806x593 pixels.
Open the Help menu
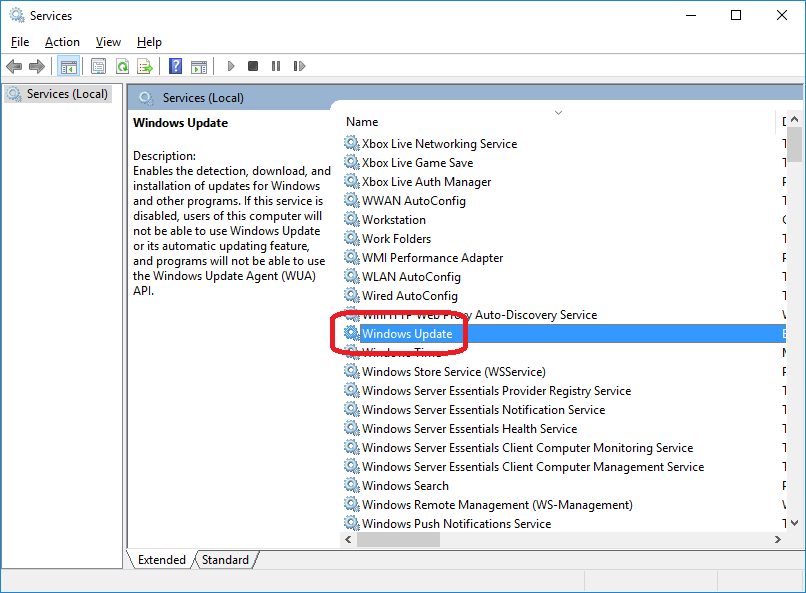[149, 42]
